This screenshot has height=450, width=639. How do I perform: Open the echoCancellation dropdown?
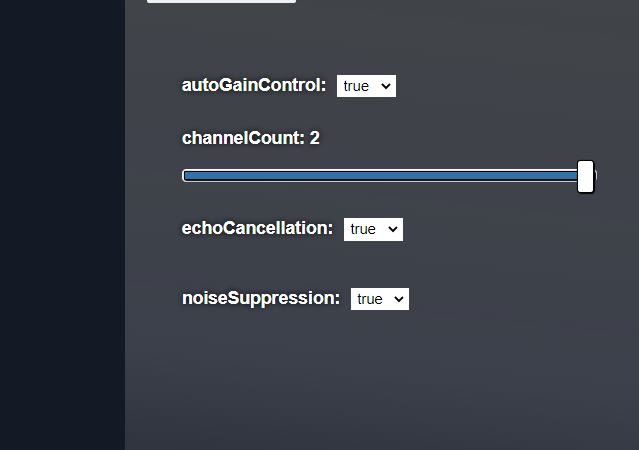(x=373, y=229)
